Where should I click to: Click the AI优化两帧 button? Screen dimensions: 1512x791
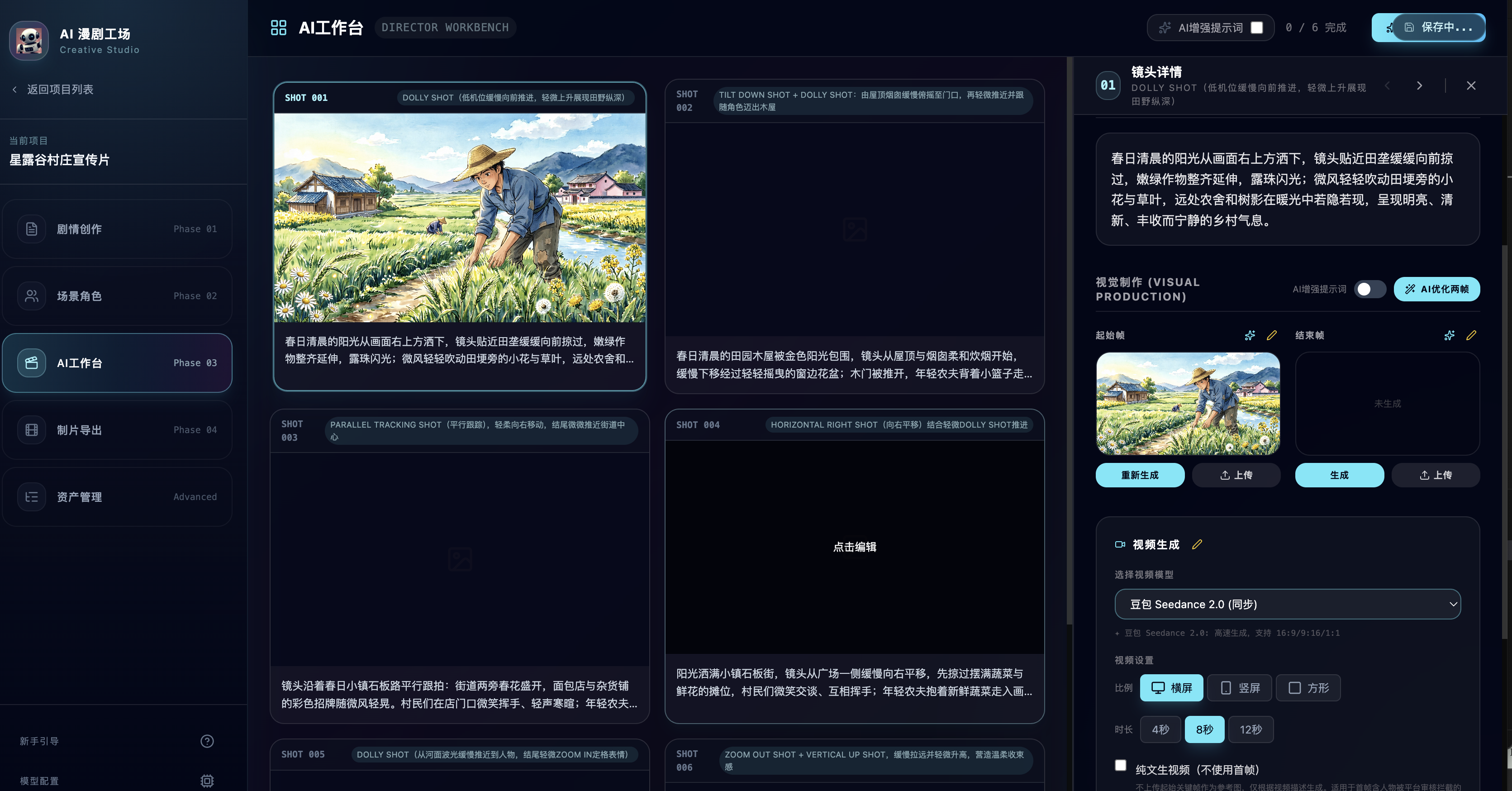[1437, 289]
